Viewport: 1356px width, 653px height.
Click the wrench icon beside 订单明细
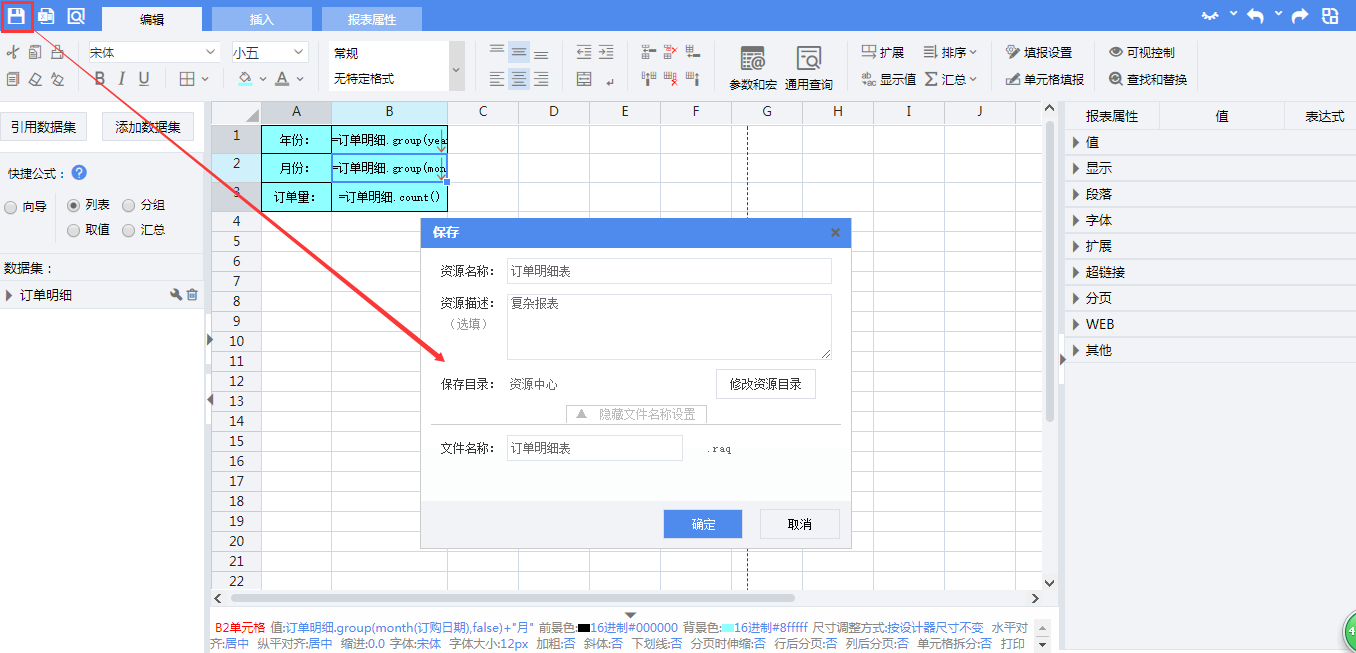coord(176,295)
